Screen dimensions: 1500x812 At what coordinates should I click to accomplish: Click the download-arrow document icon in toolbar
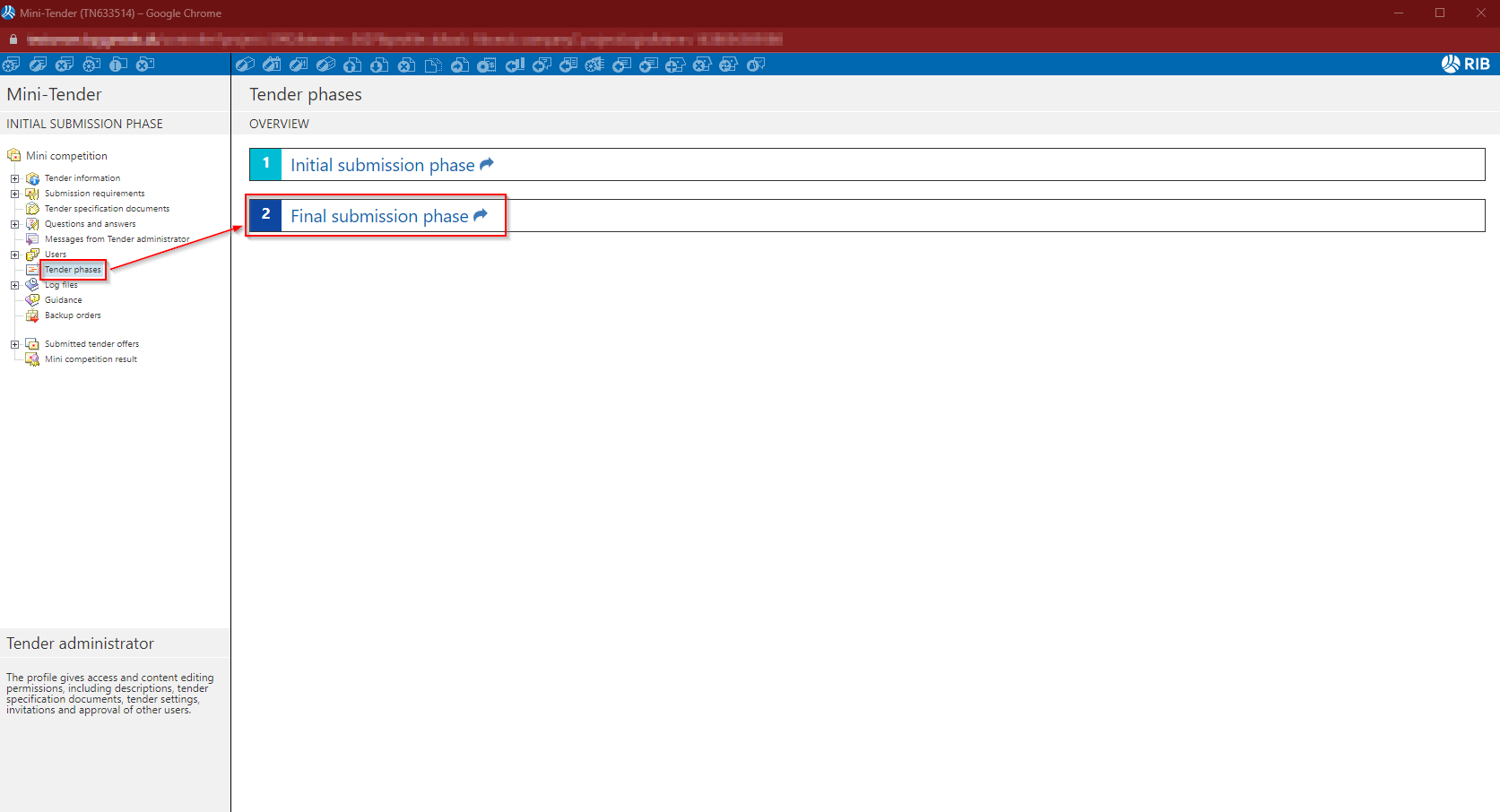tap(379, 65)
